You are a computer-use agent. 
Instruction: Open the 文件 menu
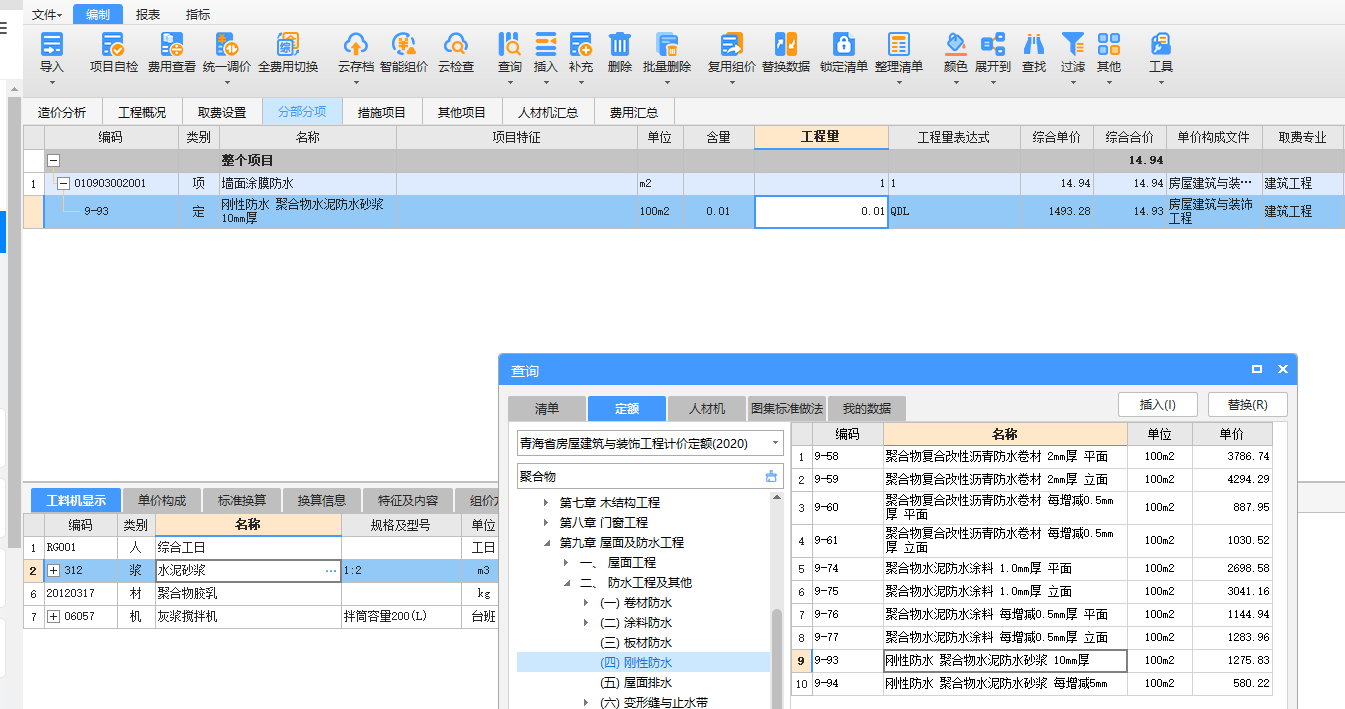[46, 14]
